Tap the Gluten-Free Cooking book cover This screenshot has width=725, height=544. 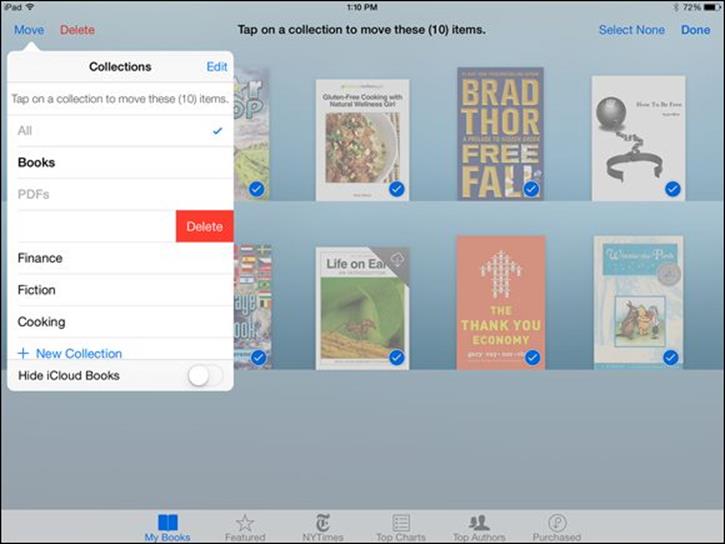click(x=362, y=140)
